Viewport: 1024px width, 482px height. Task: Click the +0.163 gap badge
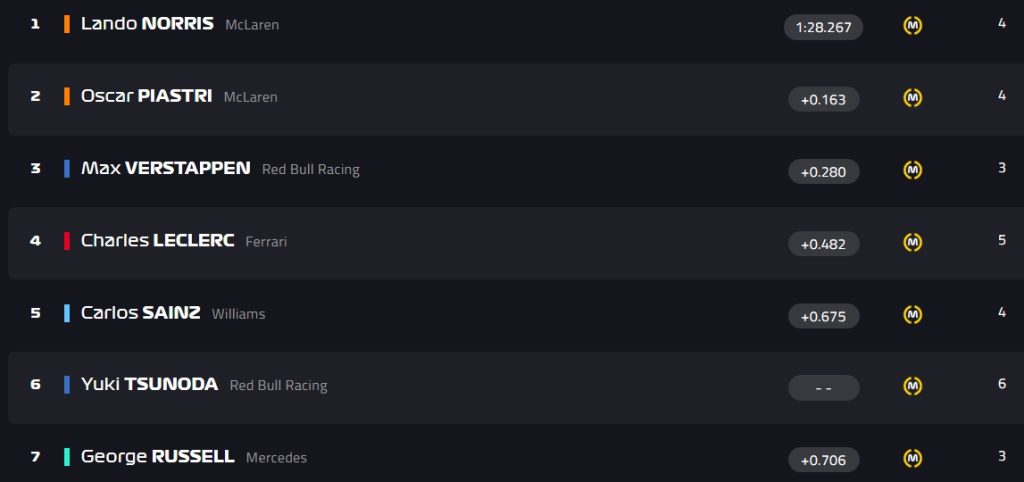pos(824,99)
